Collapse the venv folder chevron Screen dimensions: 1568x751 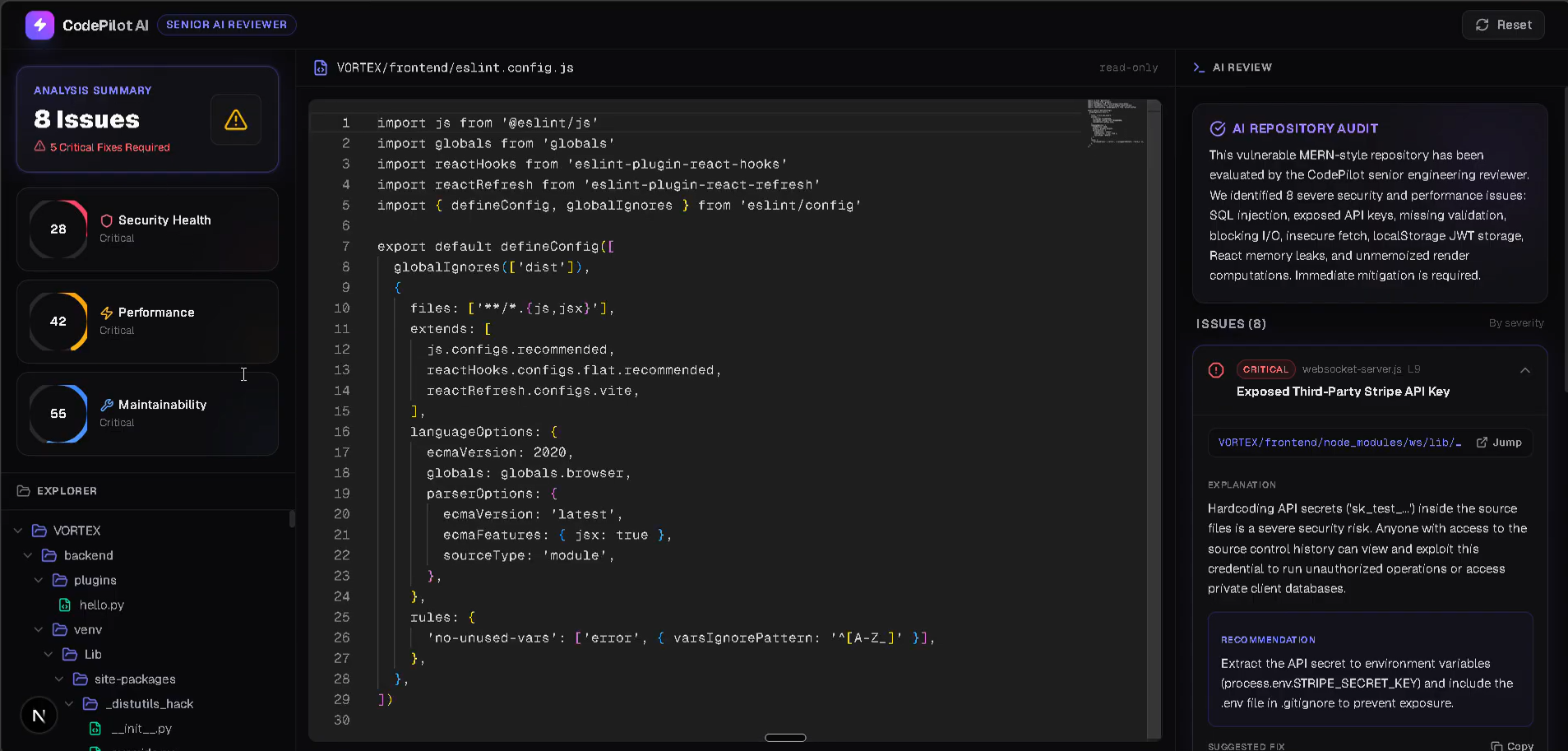pos(38,629)
